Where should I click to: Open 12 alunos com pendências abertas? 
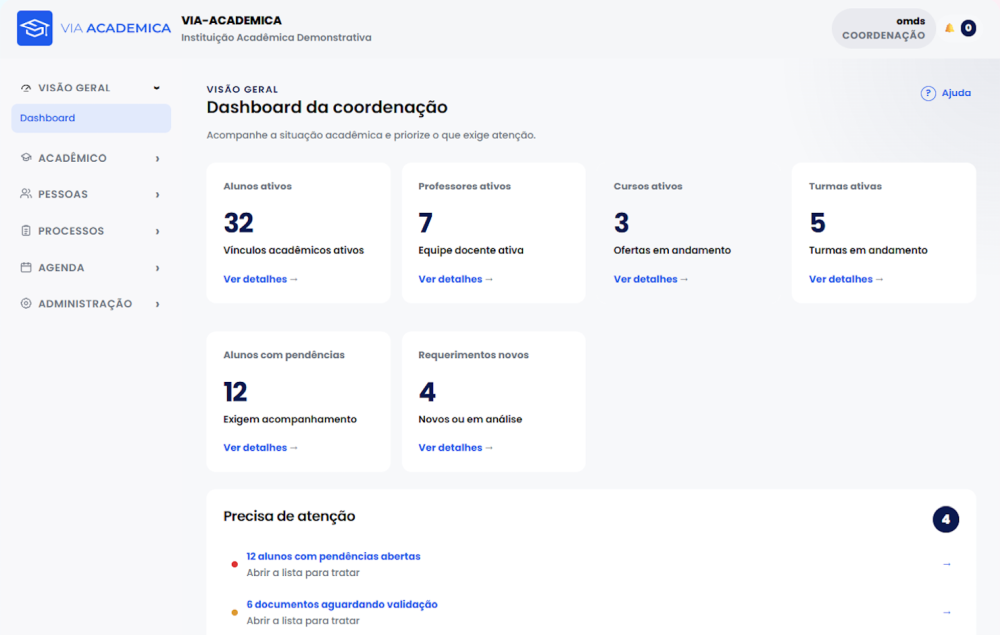point(334,557)
